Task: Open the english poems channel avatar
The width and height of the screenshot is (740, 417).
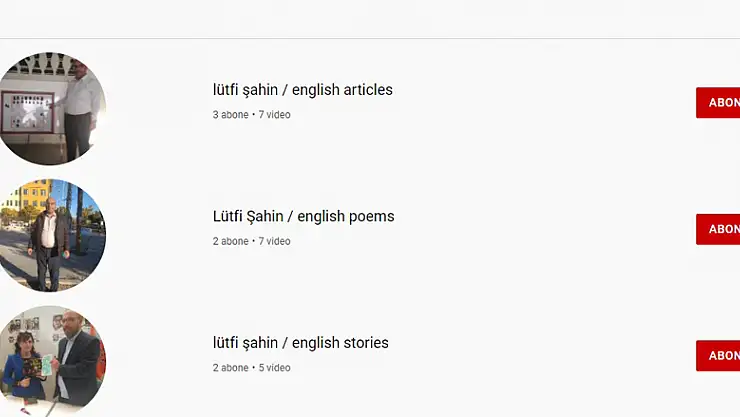Action: point(50,235)
